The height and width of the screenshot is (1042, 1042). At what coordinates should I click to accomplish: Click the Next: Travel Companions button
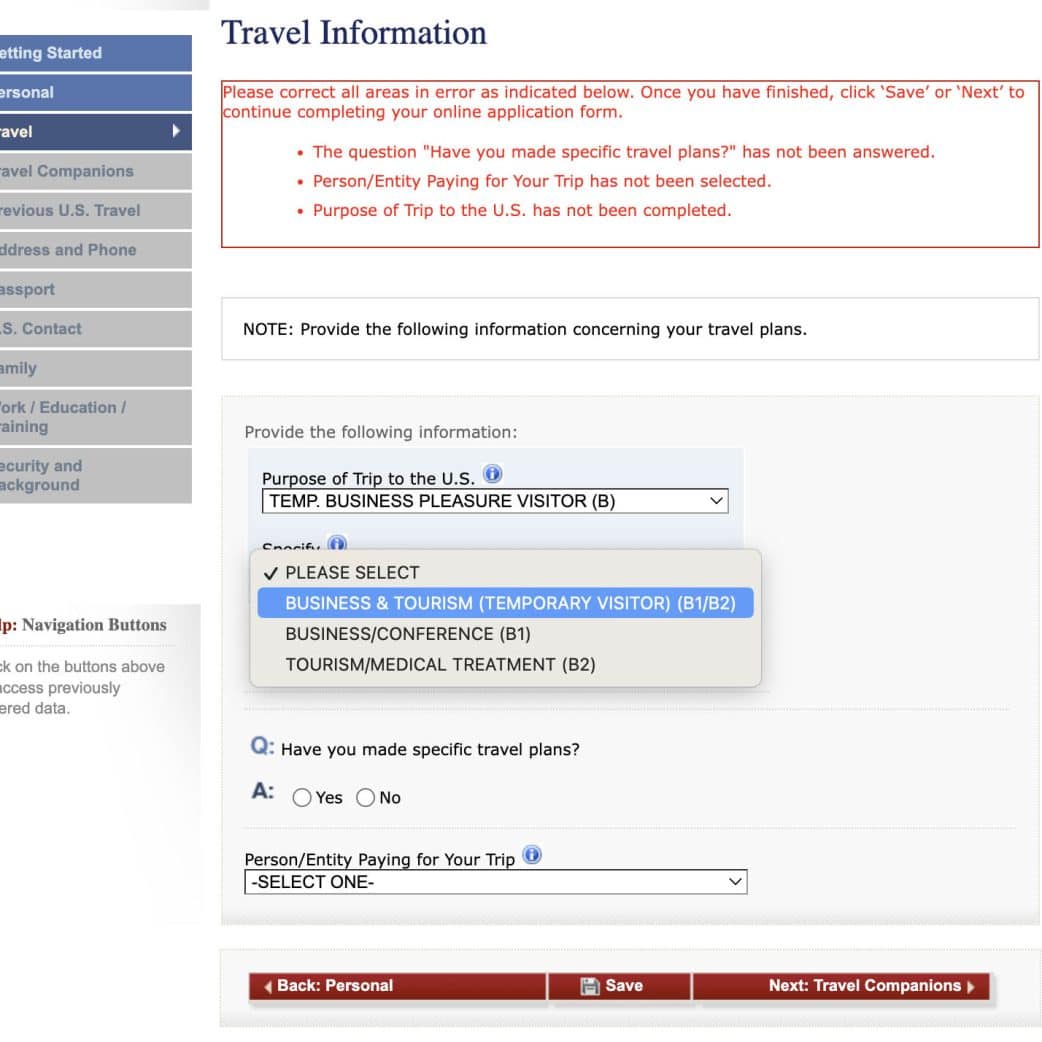(x=840, y=986)
